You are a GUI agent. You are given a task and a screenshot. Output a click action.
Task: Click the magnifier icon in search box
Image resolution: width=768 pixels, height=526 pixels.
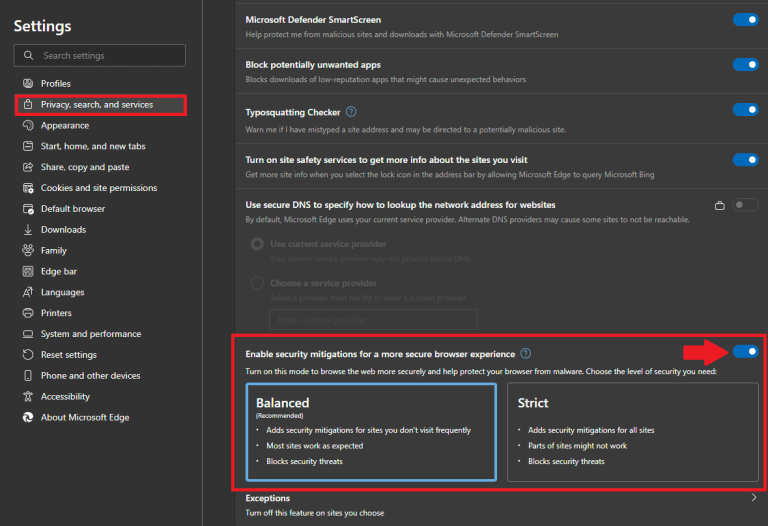point(28,55)
